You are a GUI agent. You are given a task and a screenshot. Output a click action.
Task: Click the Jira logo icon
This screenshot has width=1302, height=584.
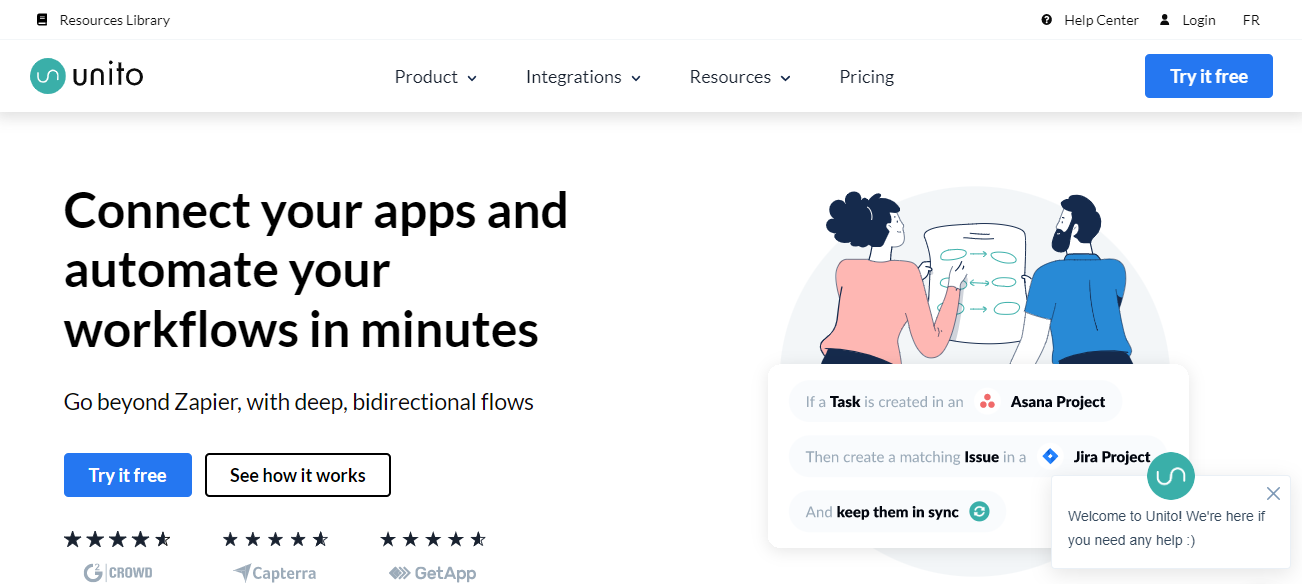click(1050, 457)
